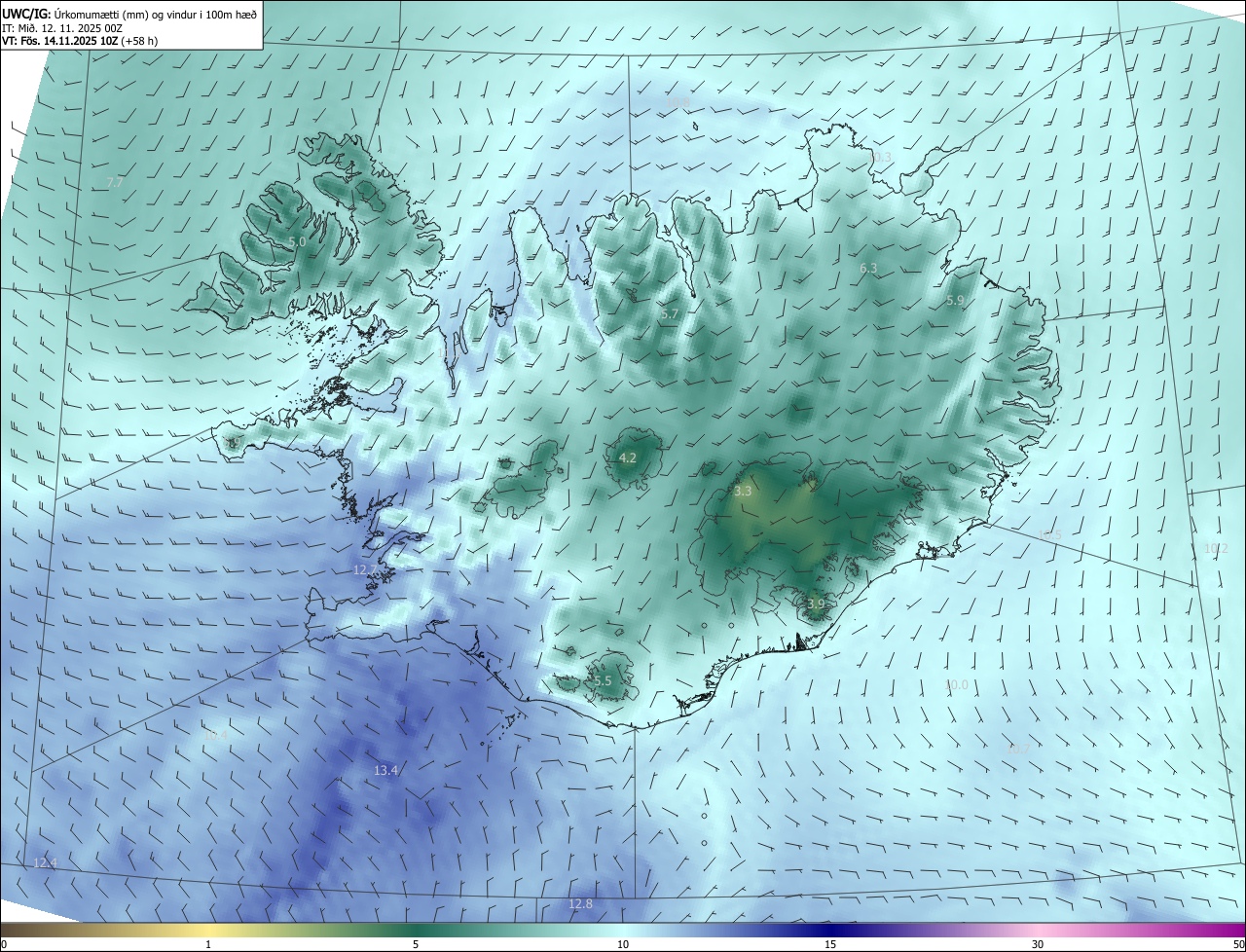
Task: Click the 12.4 value in the bottom-left corner
Action: 45,863
